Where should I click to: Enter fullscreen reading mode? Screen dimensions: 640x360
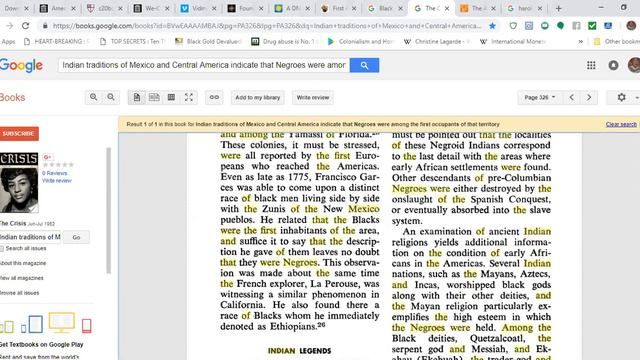(189, 98)
